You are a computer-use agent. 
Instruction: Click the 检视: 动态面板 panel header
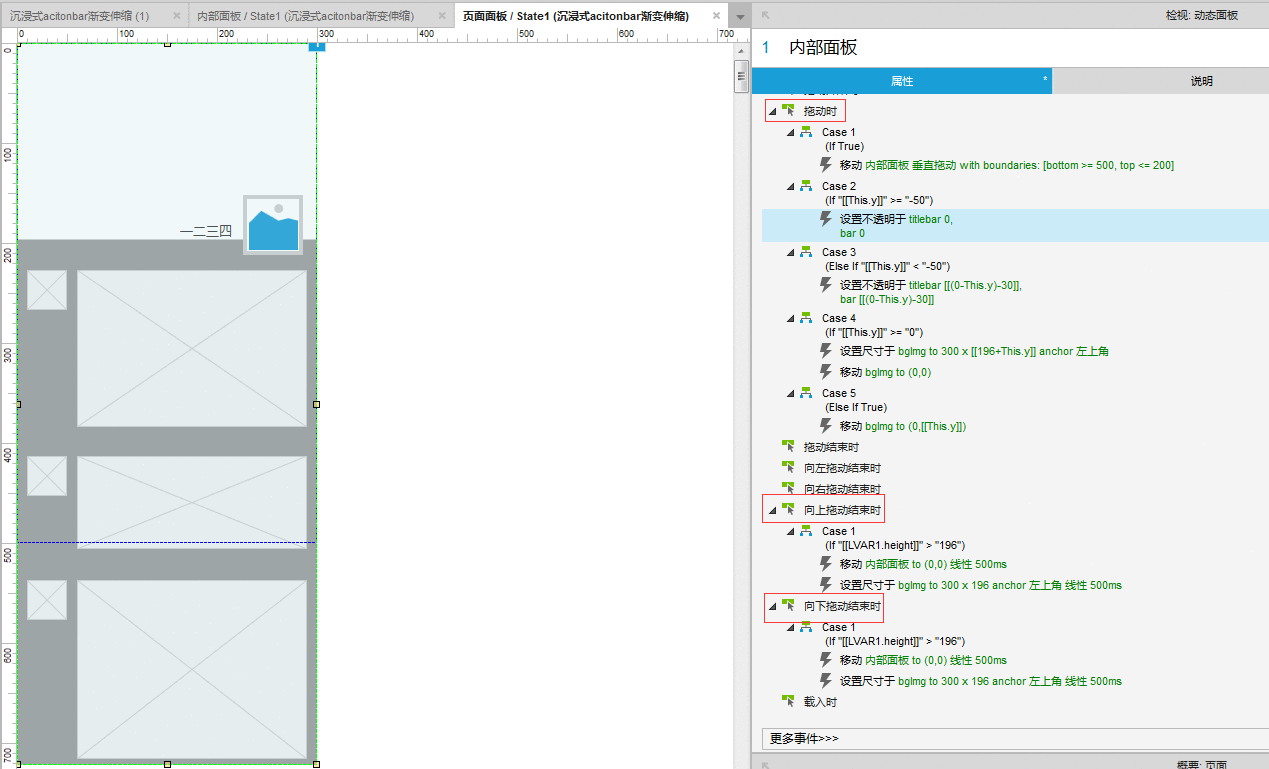tap(1201, 15)
